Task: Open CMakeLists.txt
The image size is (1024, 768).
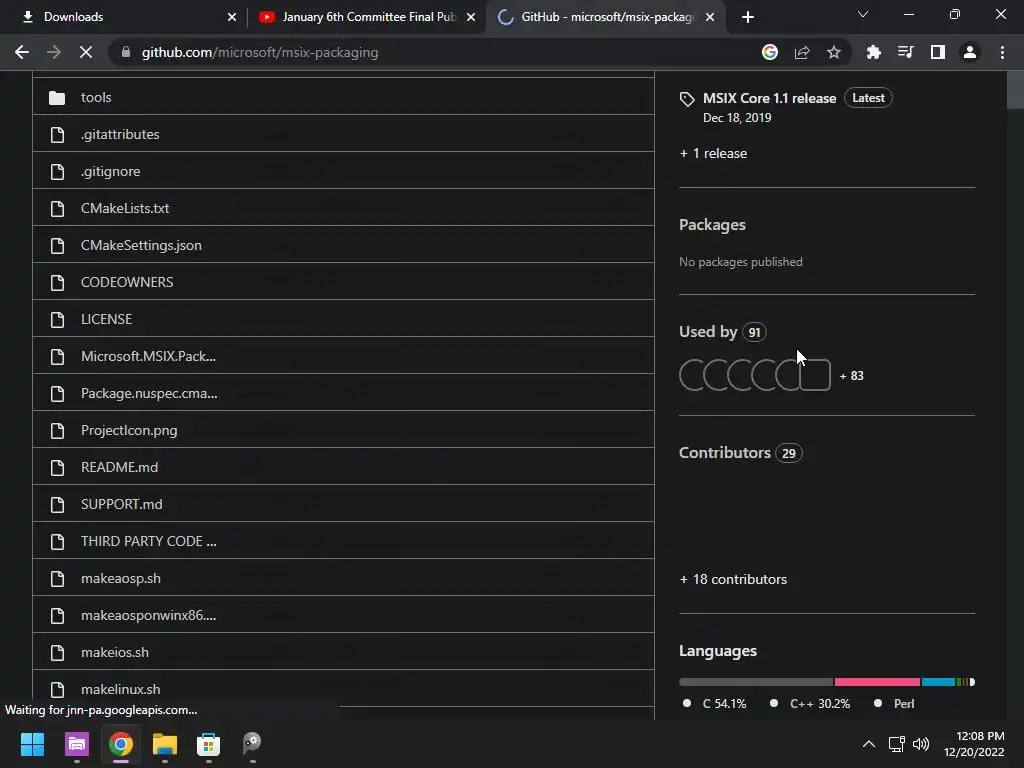Action: pos(125,208)
